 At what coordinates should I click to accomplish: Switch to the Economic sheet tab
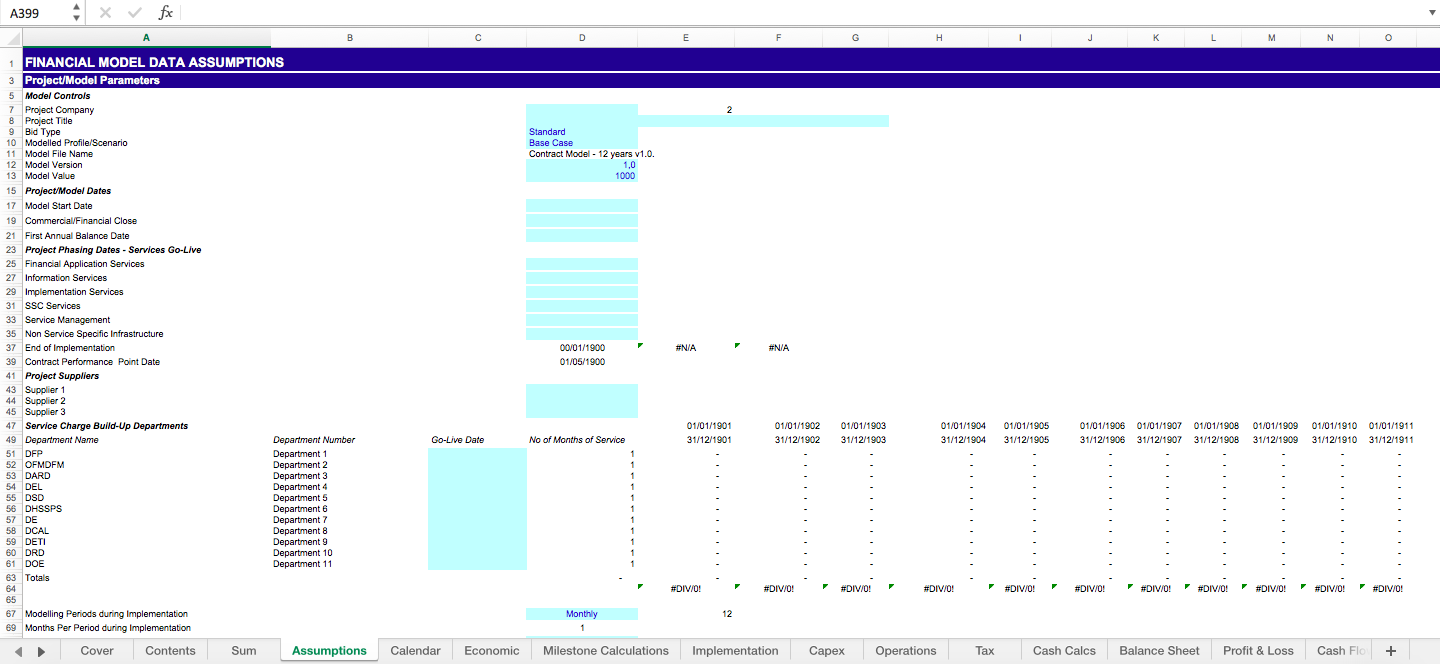tap(492, 651)
